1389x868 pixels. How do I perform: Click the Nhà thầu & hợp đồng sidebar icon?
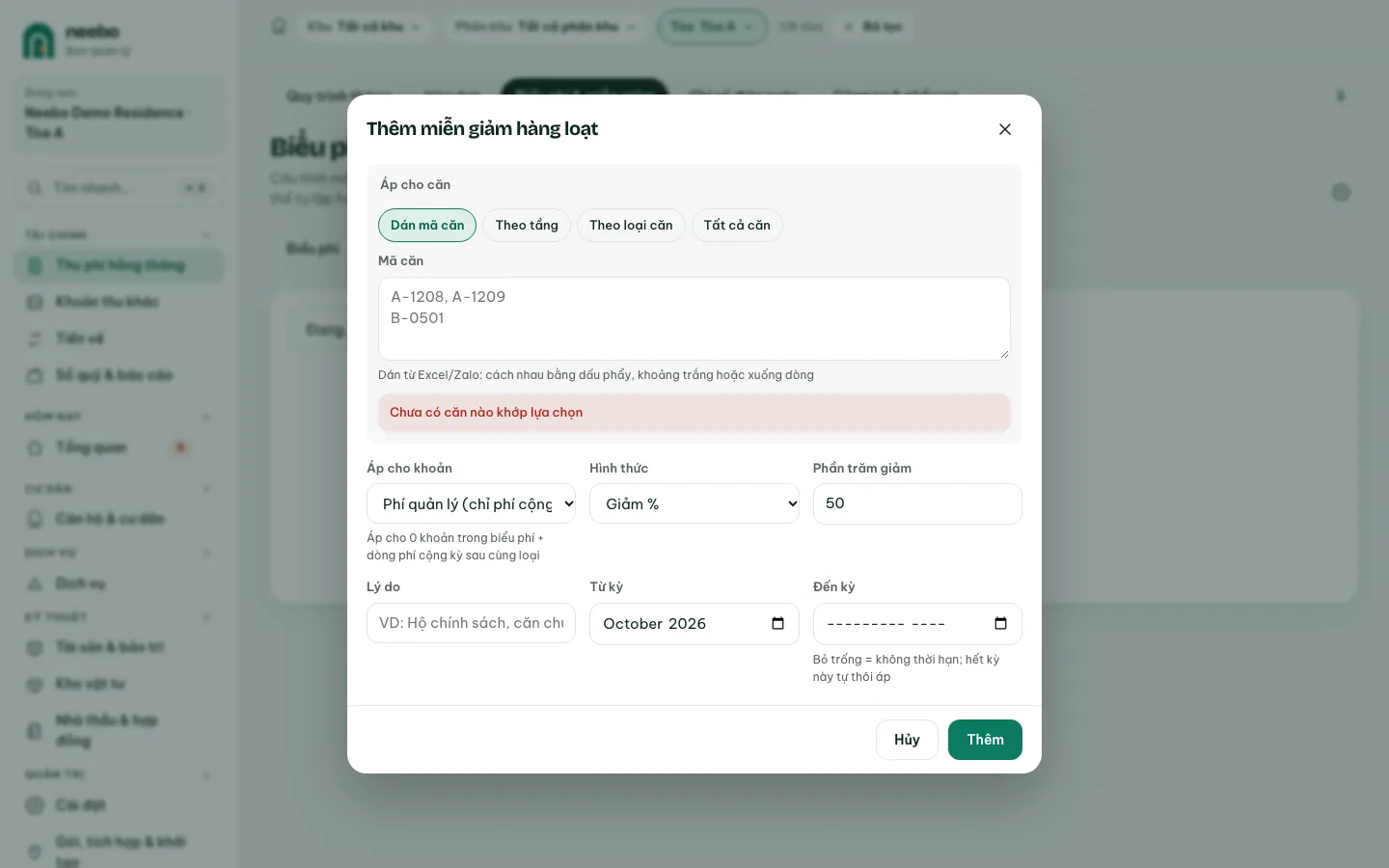point(36,730)
